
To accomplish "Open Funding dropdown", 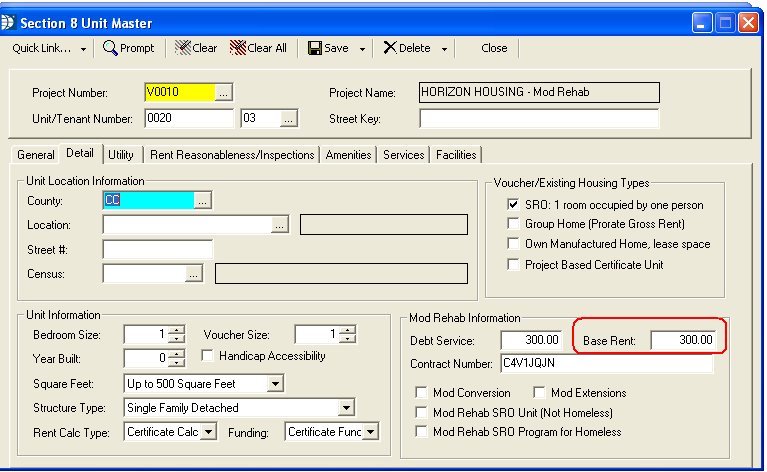I will coord(370,432).
